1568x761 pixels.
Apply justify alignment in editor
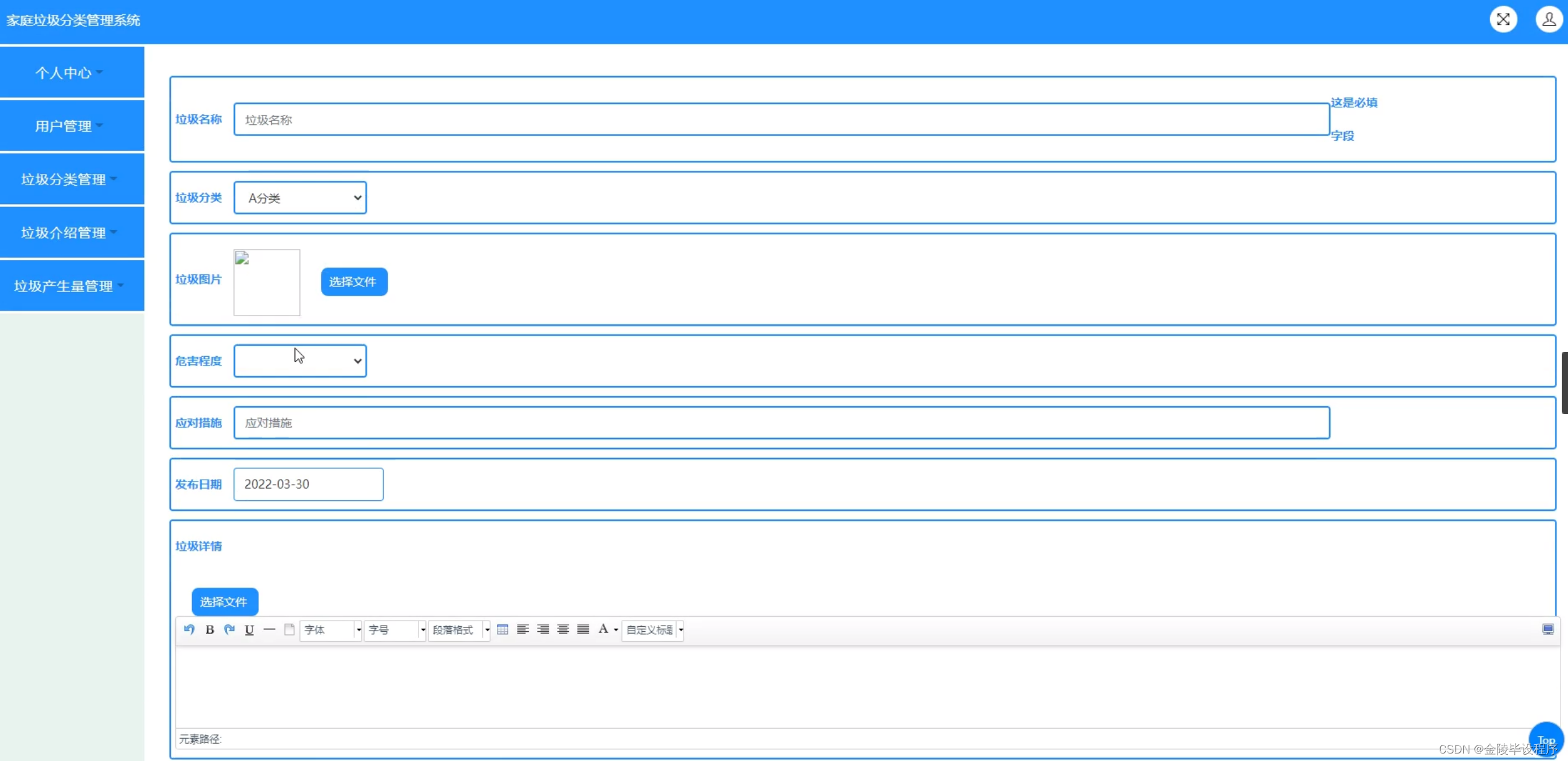pos(583,629)
